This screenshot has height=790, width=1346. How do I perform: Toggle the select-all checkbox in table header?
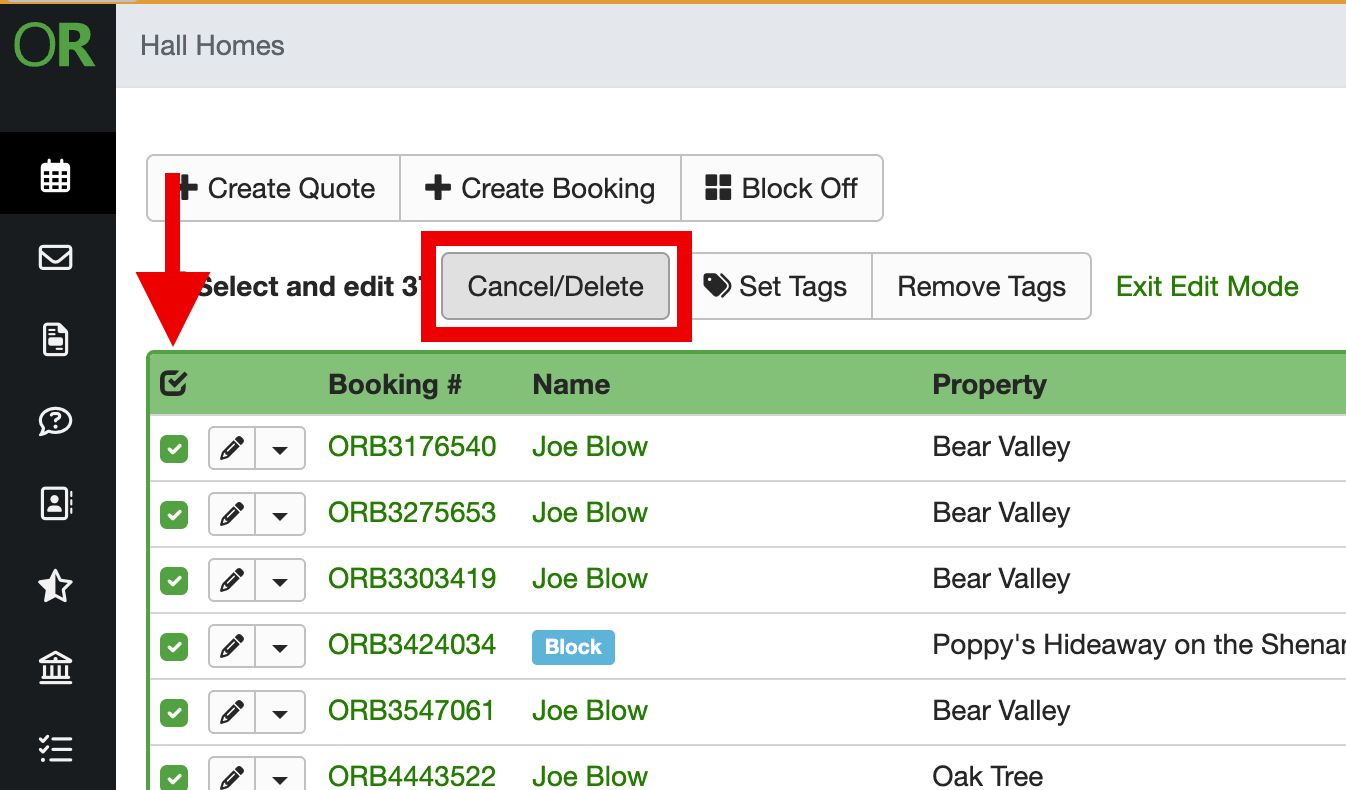coord(174,384)
